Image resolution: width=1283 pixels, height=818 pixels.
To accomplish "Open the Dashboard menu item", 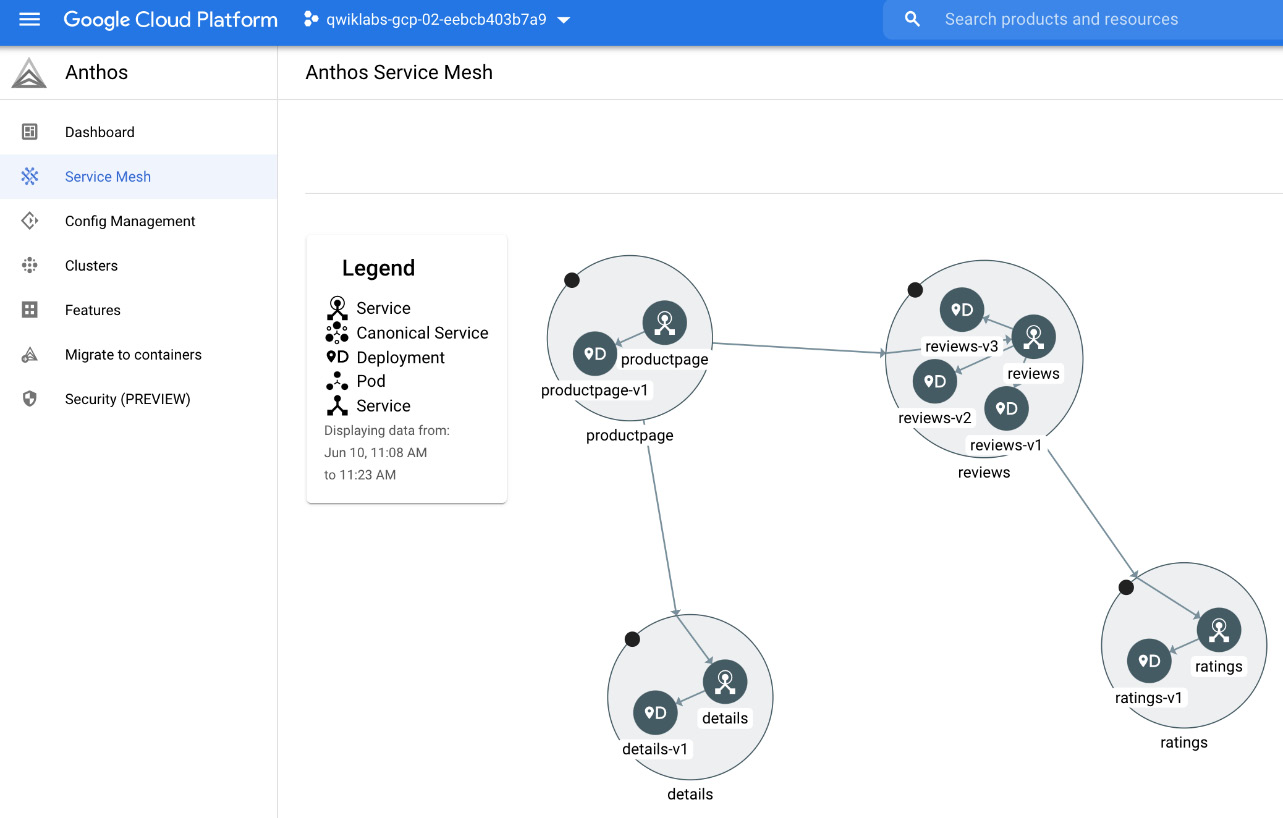I will 139,132.
